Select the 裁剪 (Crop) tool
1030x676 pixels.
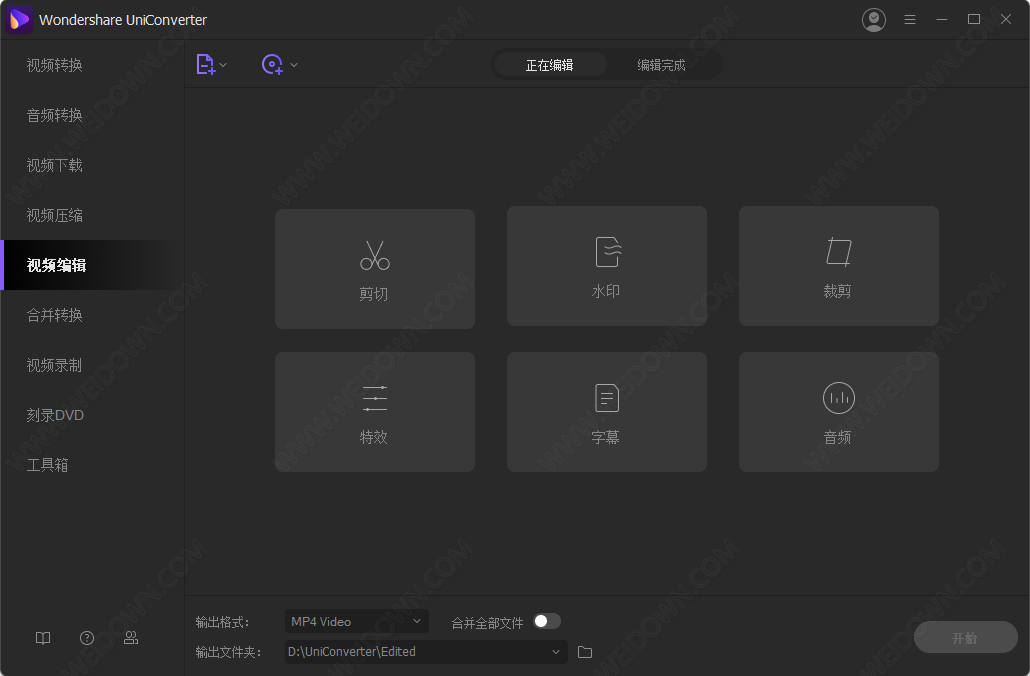click(838, 266)
